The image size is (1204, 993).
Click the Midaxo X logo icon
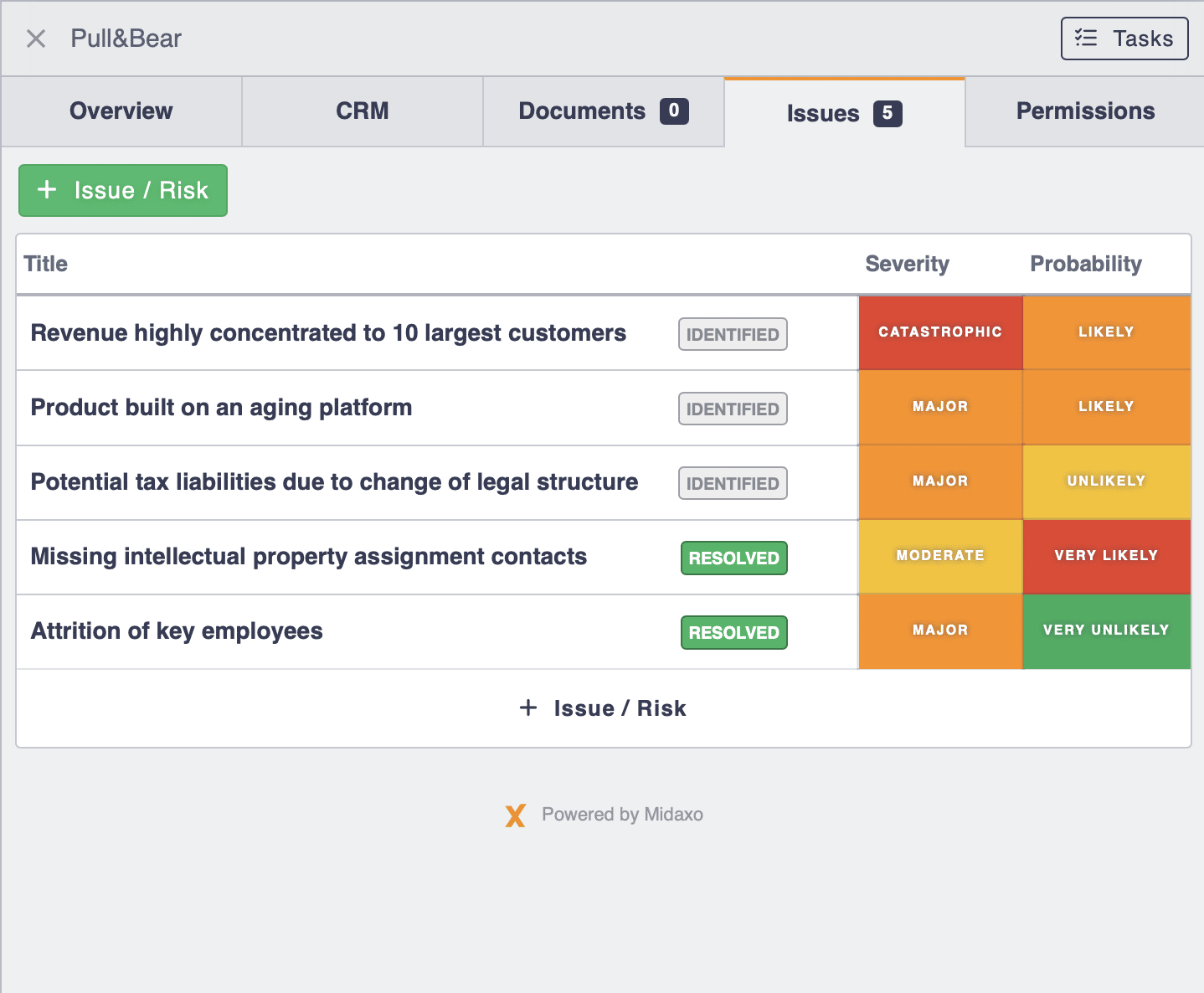point(516,815)
